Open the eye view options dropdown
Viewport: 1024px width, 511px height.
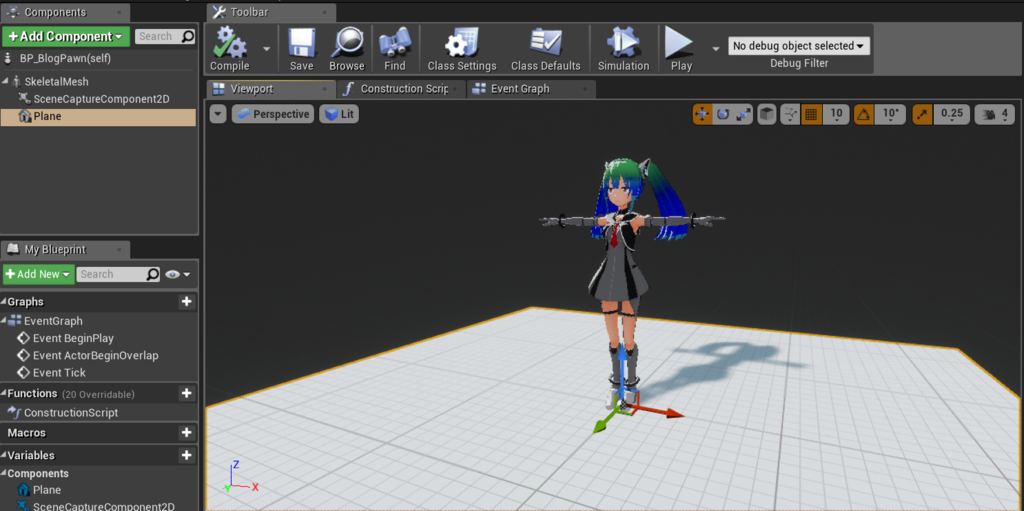tap(178, 274)
